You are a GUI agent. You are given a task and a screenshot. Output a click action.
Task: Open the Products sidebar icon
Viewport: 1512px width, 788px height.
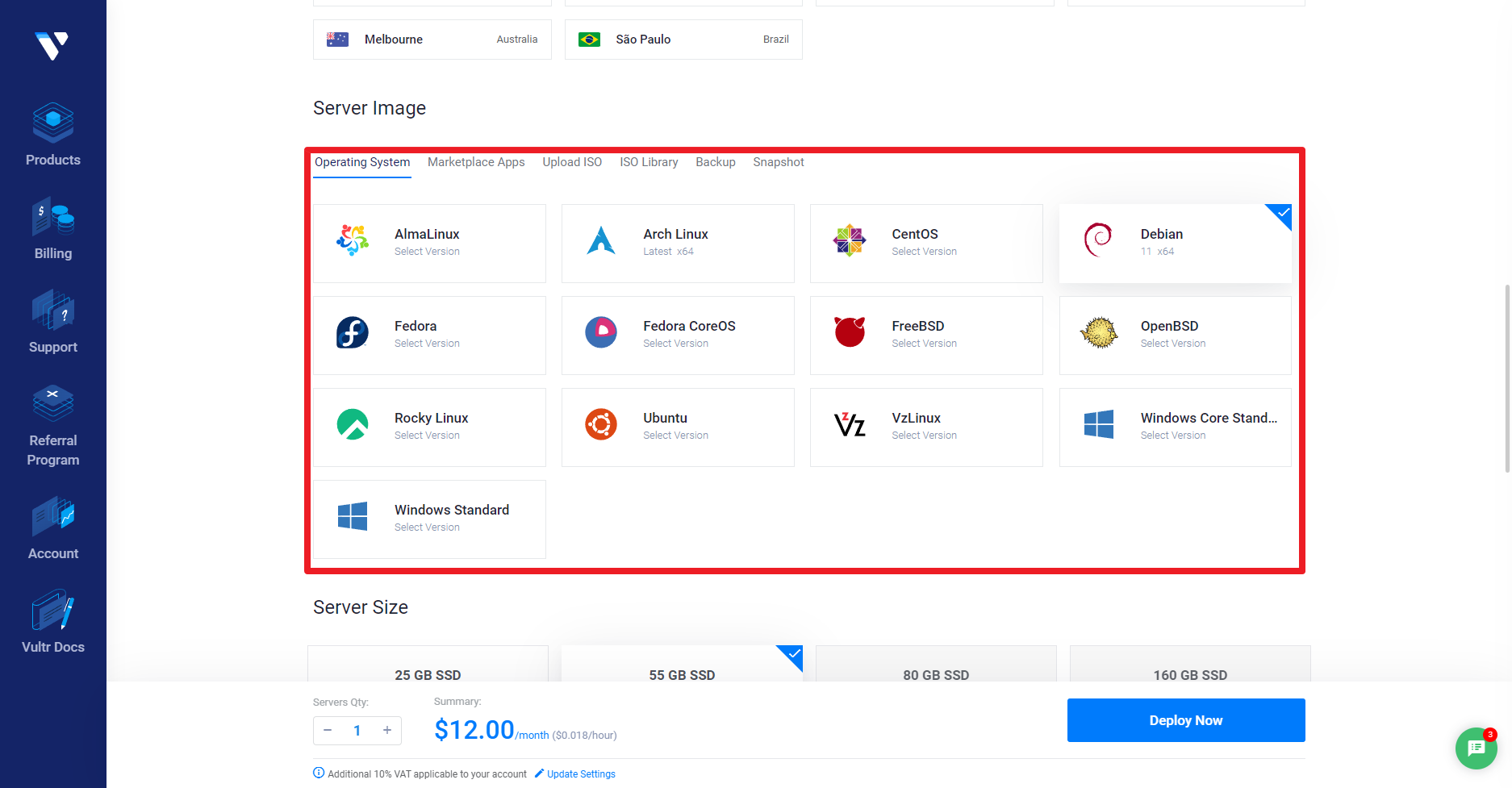point(53,123)
